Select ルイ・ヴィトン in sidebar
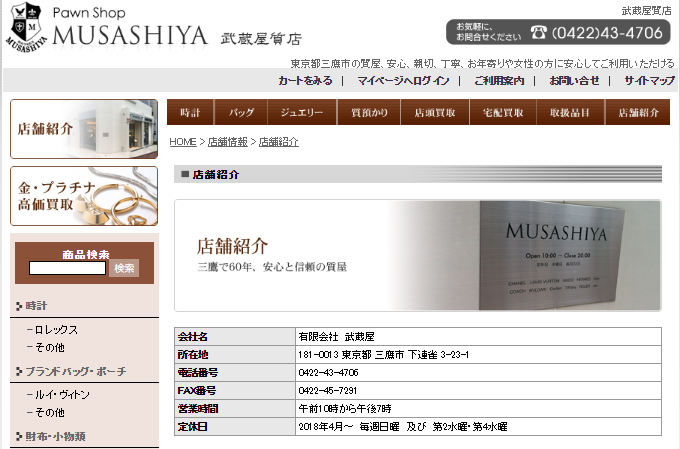The image size is (680, 449). (62, 395)
